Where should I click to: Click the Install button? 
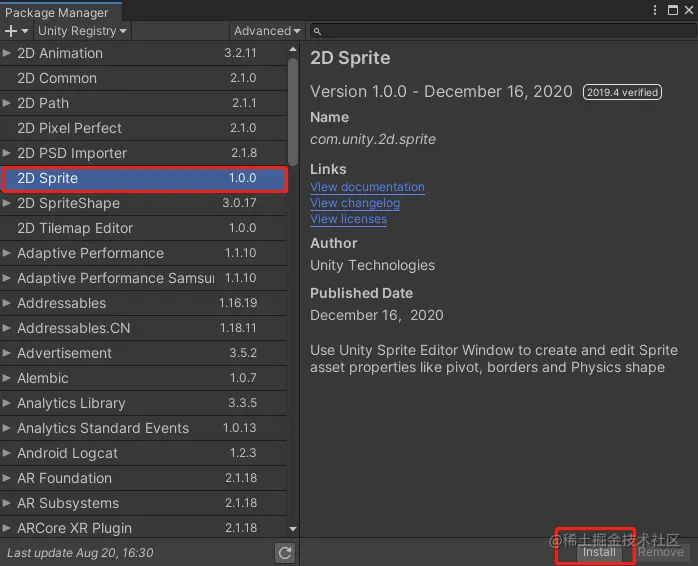pos(599,552)
